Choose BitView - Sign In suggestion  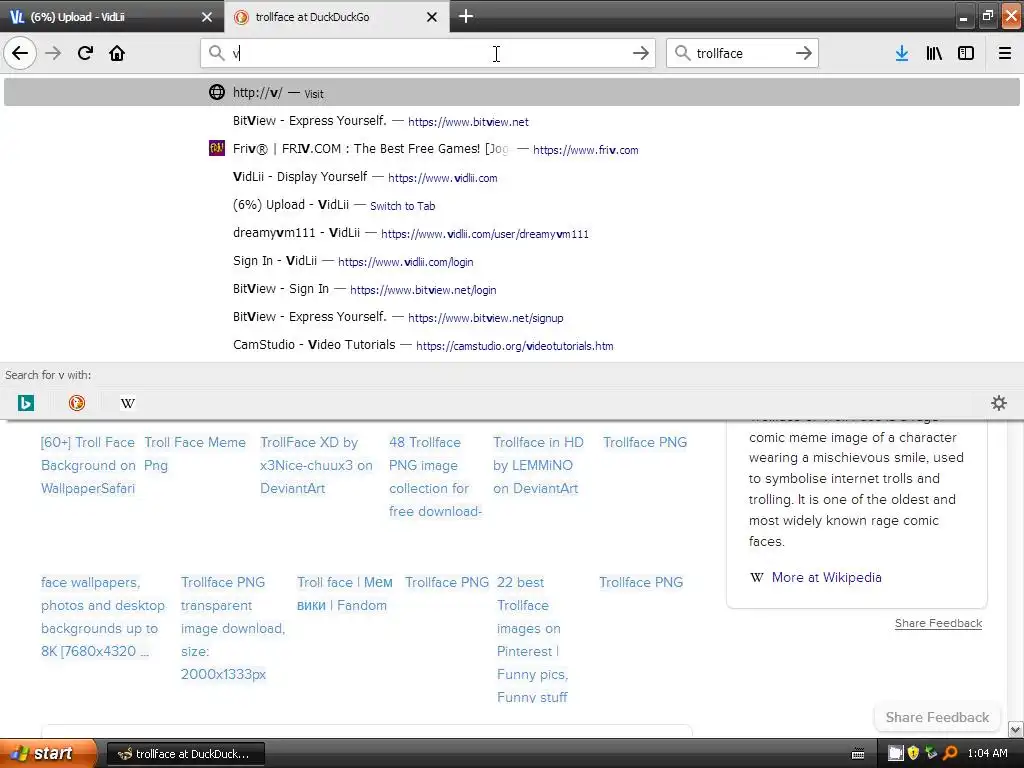[511, 289]
